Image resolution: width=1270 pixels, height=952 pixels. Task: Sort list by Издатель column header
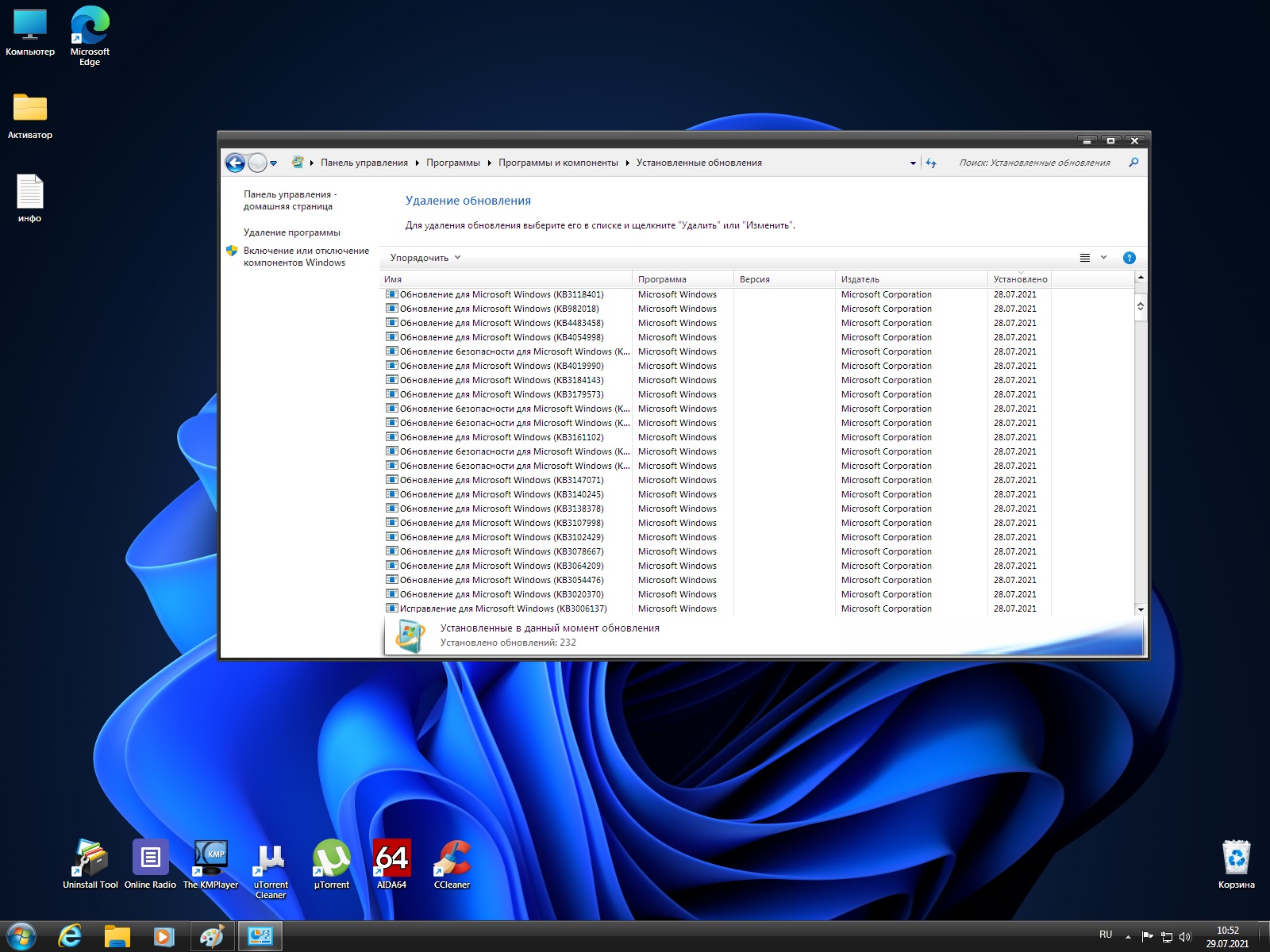(911, 279)
